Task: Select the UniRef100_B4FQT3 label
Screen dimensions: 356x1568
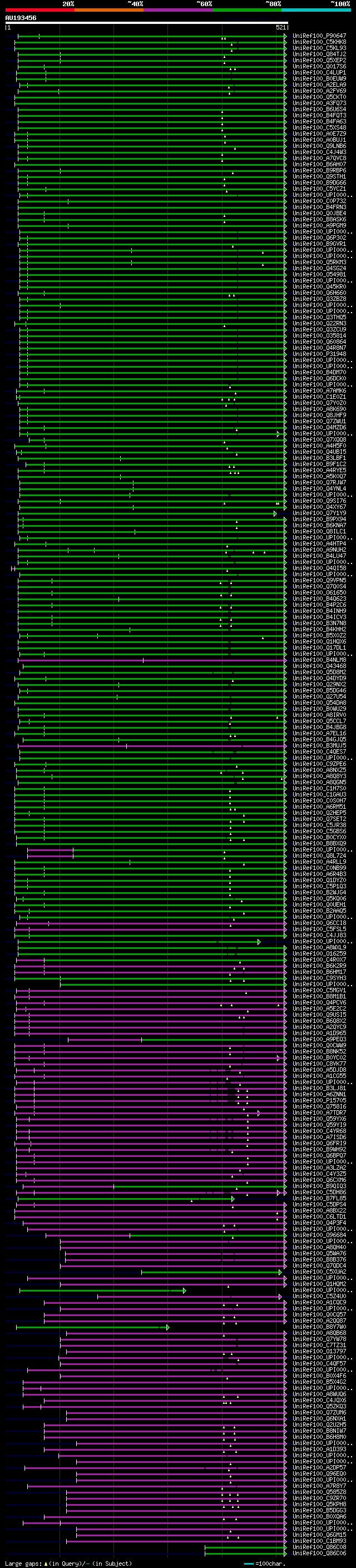Action: (319, 116)
